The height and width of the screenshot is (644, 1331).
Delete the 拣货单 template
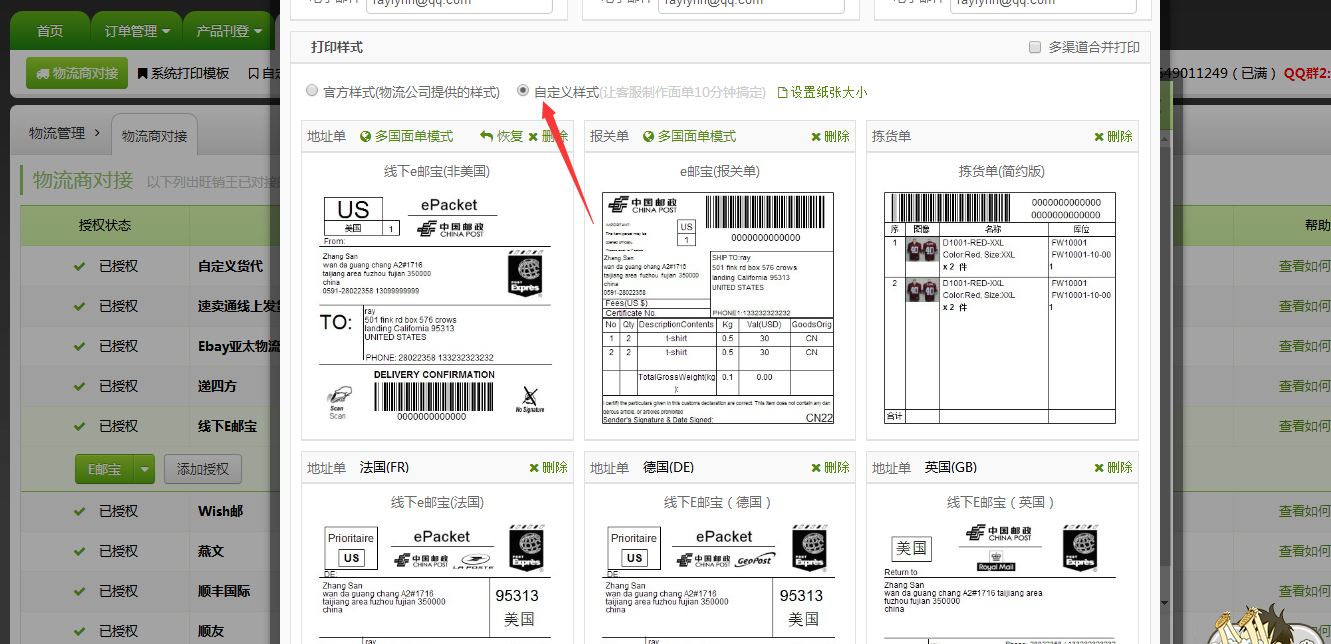1113,136
